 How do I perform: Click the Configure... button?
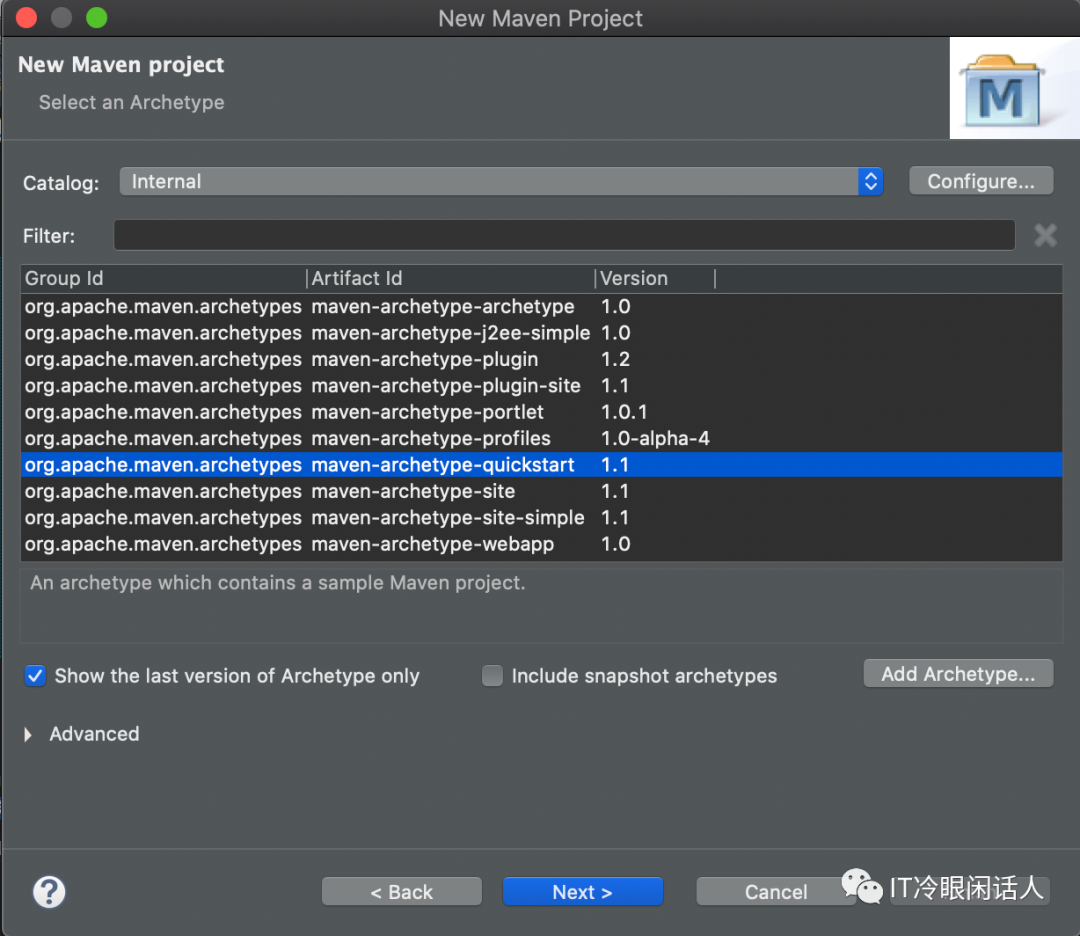[x=981, y=181]
